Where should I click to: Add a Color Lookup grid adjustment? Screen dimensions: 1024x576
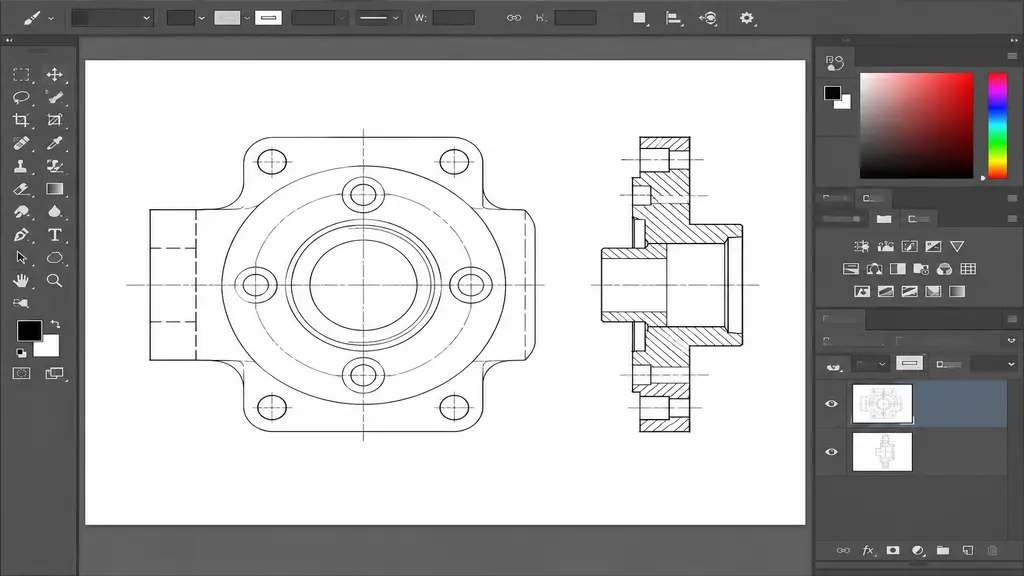[x=968, y=269]
